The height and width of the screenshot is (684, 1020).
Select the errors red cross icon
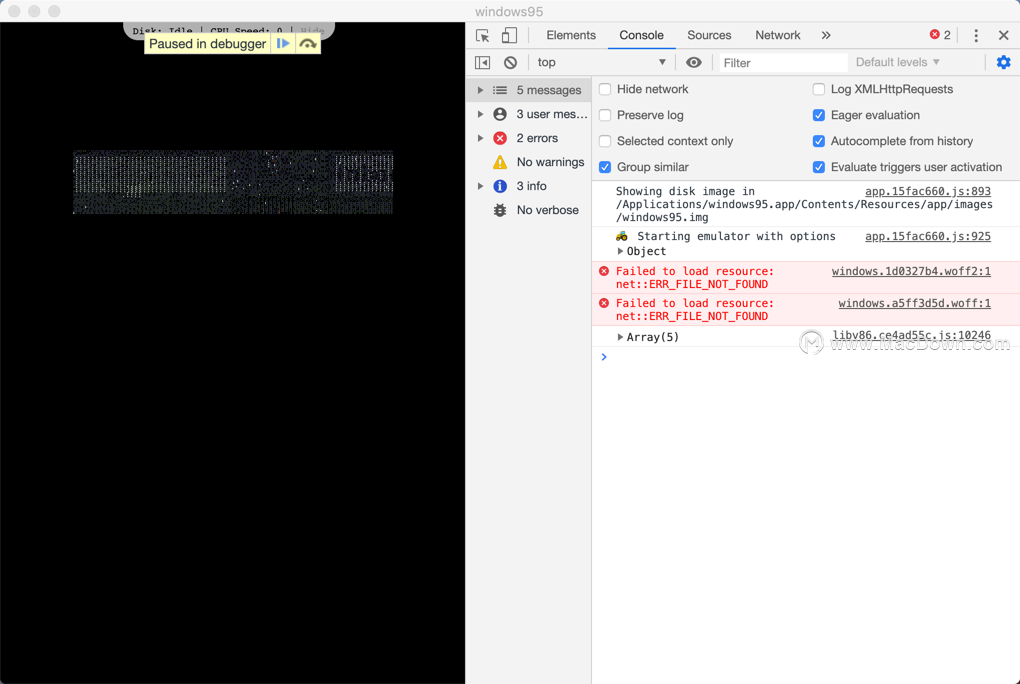click(500, 138)
